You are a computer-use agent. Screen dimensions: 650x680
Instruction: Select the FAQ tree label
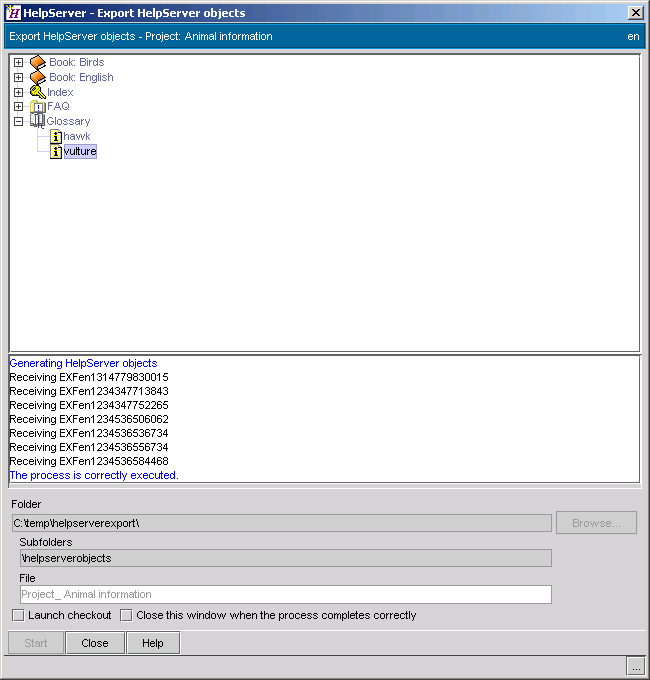[58, 106]
